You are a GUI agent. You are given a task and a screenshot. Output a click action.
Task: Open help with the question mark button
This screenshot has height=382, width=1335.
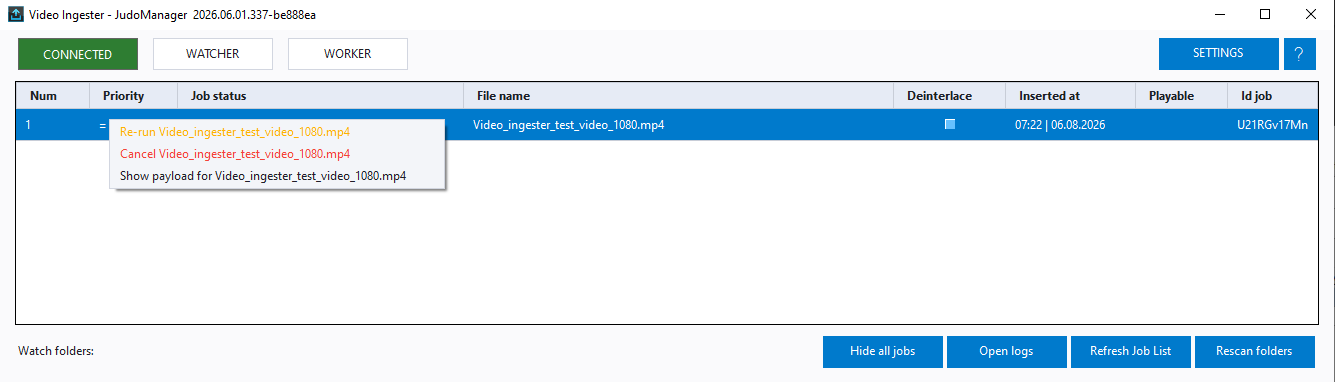tap(1299, 54)
